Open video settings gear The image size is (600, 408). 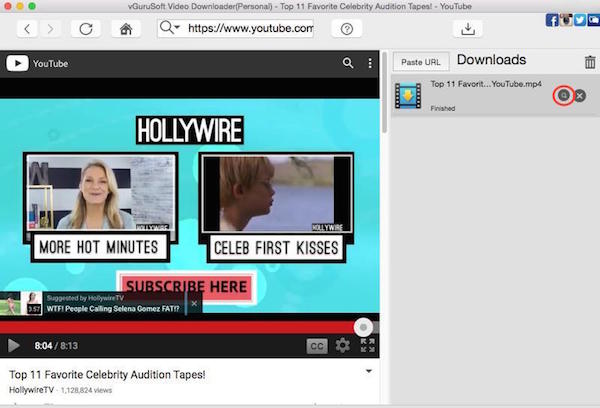342,345
